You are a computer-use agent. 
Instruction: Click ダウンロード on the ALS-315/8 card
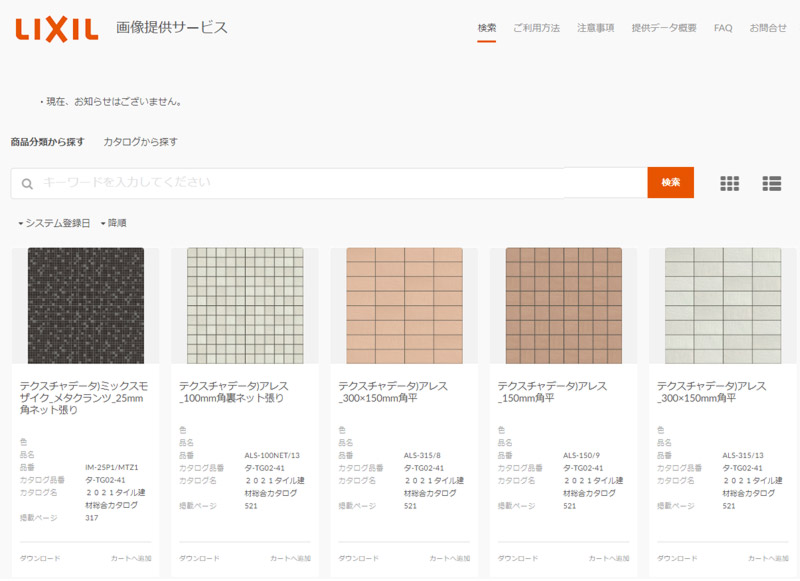pyautogui.click(x=359, y=559)
